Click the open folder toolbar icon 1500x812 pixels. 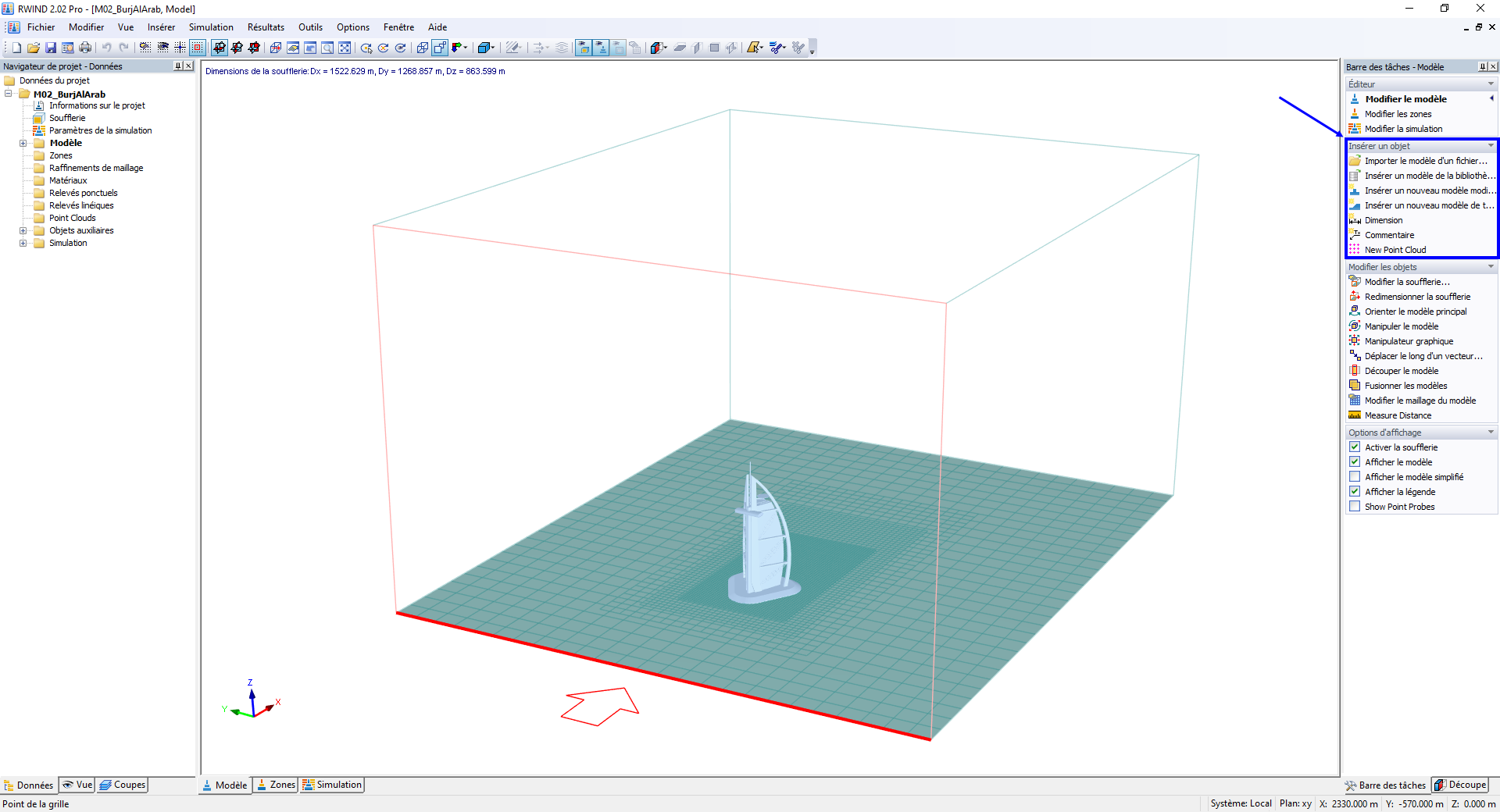(x=34, y=48)
